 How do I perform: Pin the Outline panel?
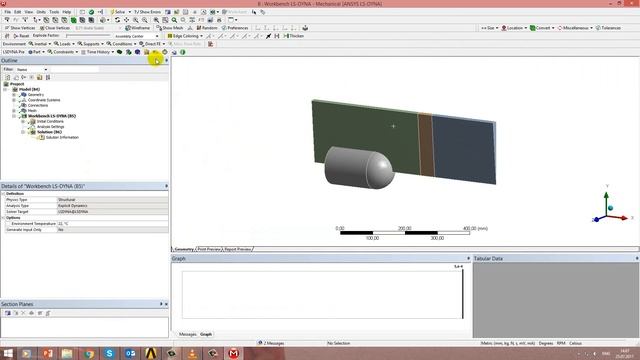[166, 60]
